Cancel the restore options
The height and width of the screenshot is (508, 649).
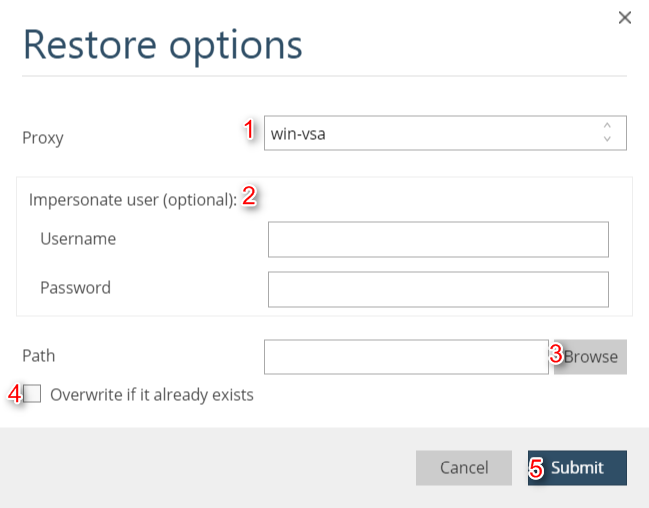(x=464, y=467)
